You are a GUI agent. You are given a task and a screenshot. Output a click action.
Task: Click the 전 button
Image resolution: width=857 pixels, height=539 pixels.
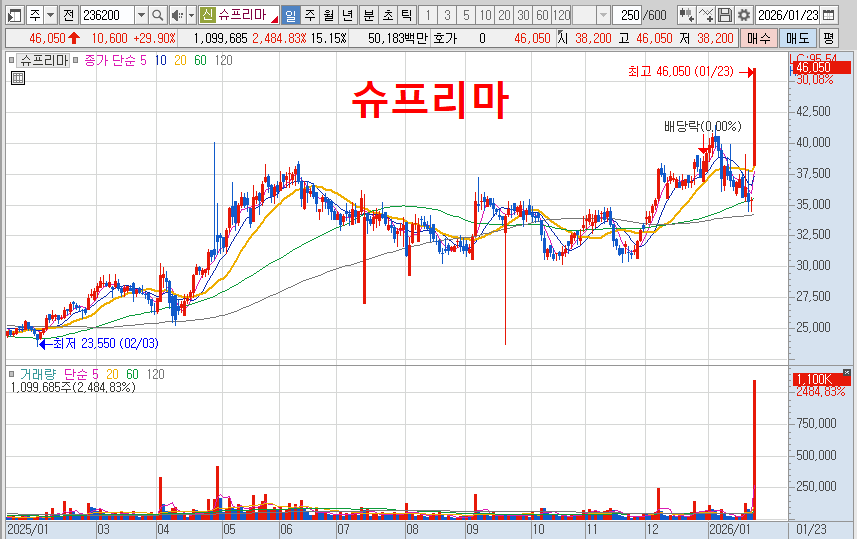tap(68, 15)
